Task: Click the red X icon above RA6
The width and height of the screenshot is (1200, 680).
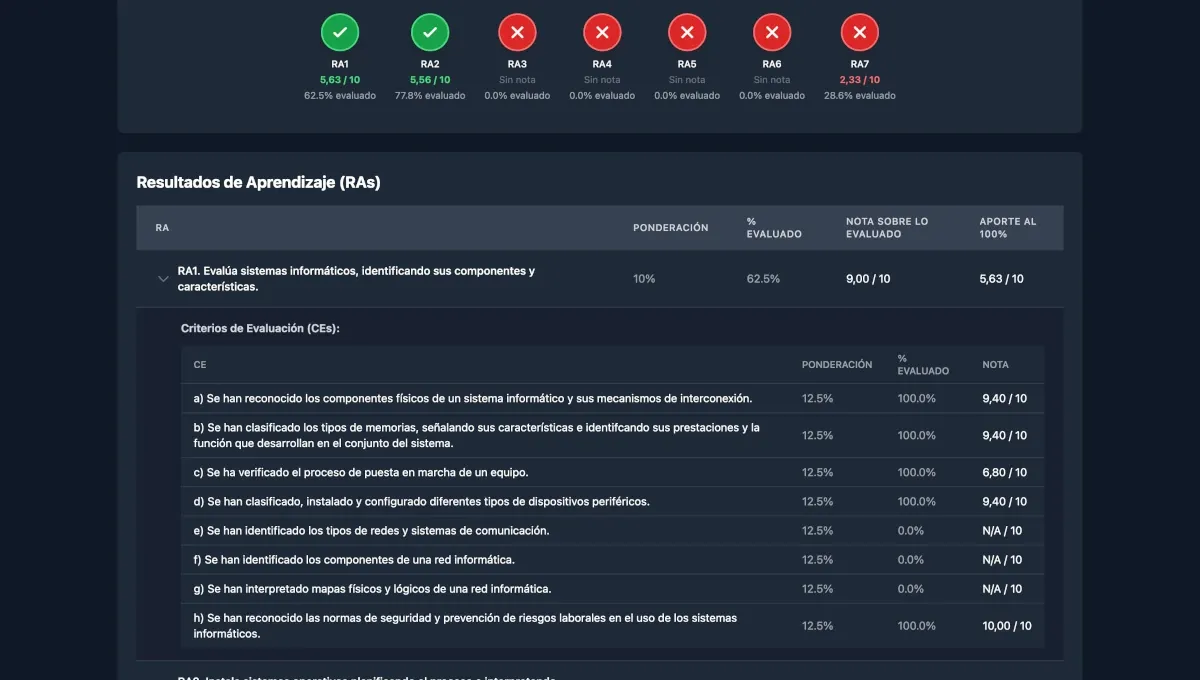Action: point(772,31)
